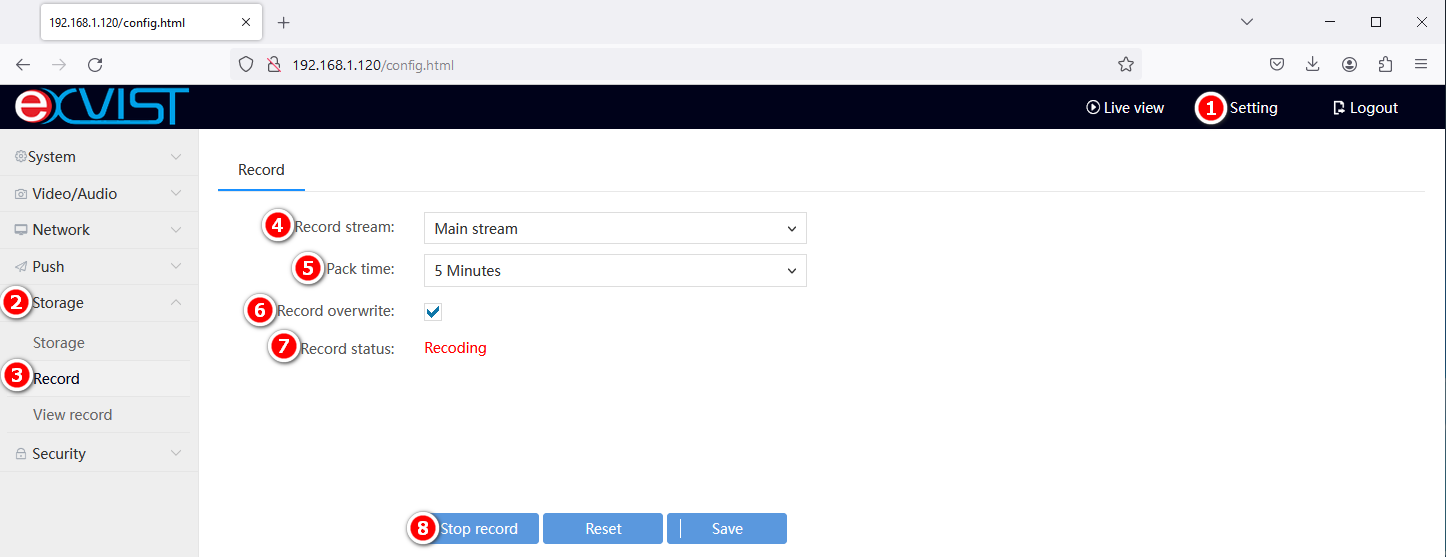Click the Save button

727,529
